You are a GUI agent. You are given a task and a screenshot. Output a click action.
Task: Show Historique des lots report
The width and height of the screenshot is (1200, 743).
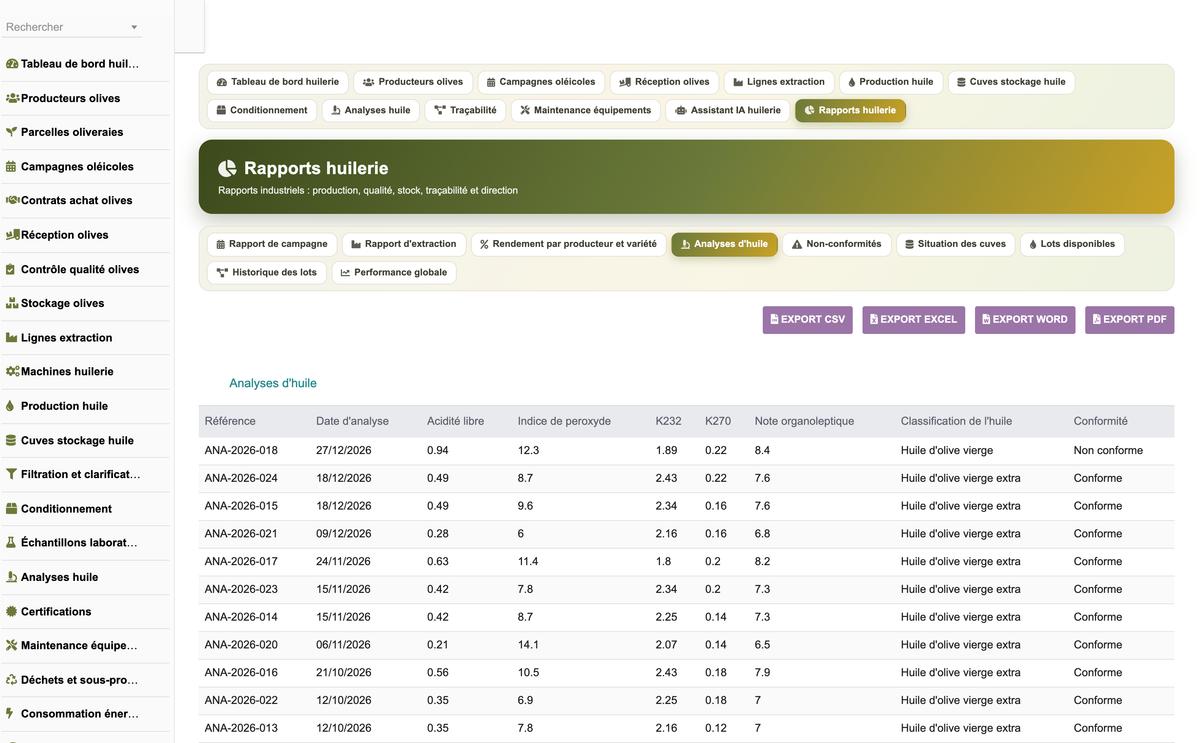click(x=266, y=272)
